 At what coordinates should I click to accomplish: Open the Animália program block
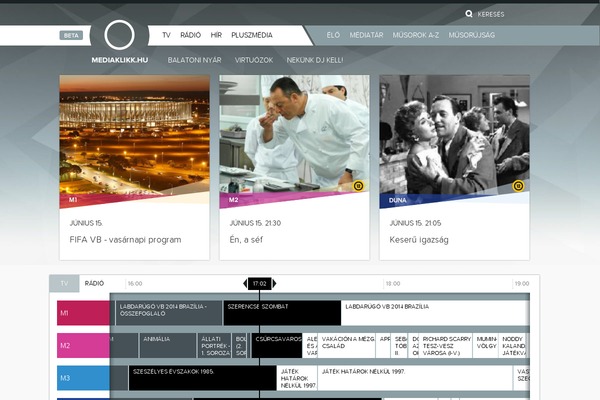pos(168,346)
